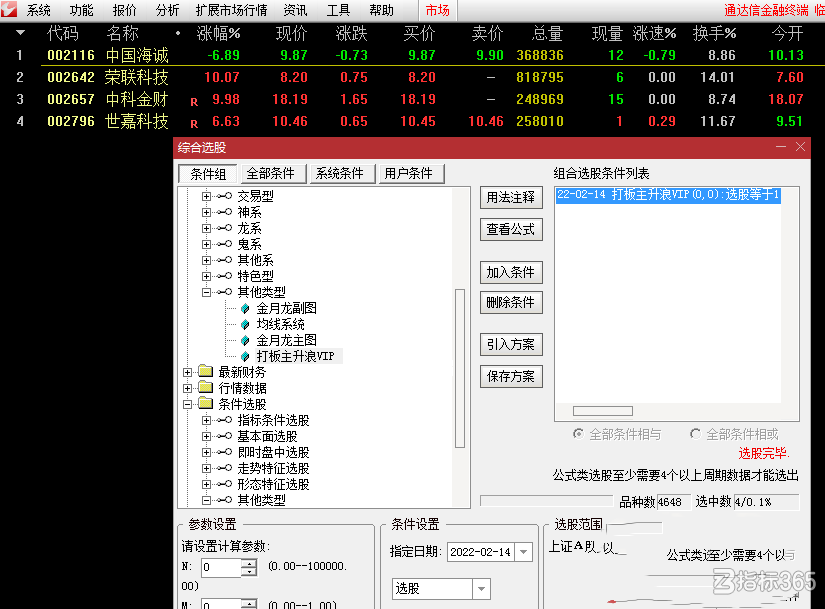Image resolution: width=825 pixels, height=609 pixels.
Task: Expand the 走势特征选股 tree node
Action: click(x=206, y=468)
